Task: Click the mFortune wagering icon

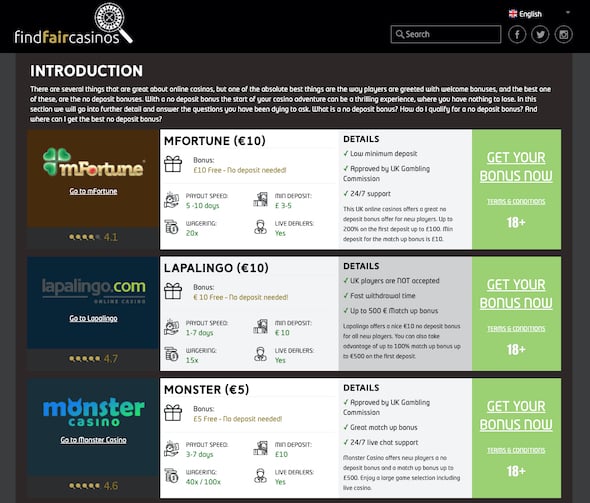Action: [x=171, y=227]
